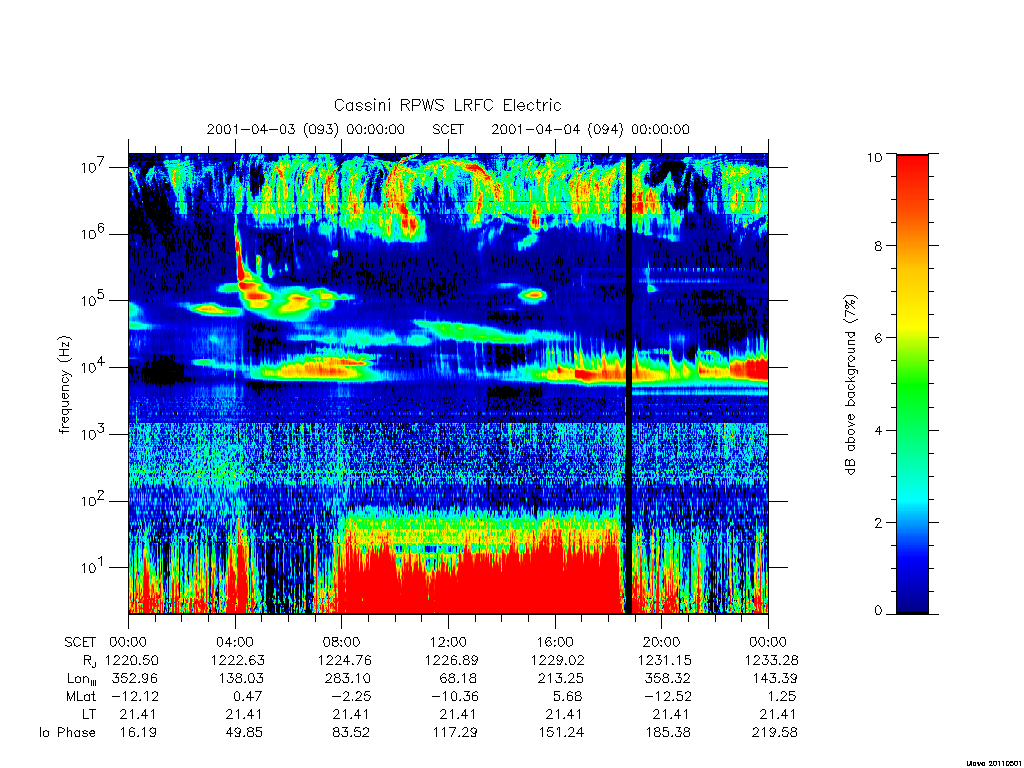This screenshot has width=1024, height=768.
Task: Click the 'SCET' row label below the plot
Action: (x=80, y=642)
